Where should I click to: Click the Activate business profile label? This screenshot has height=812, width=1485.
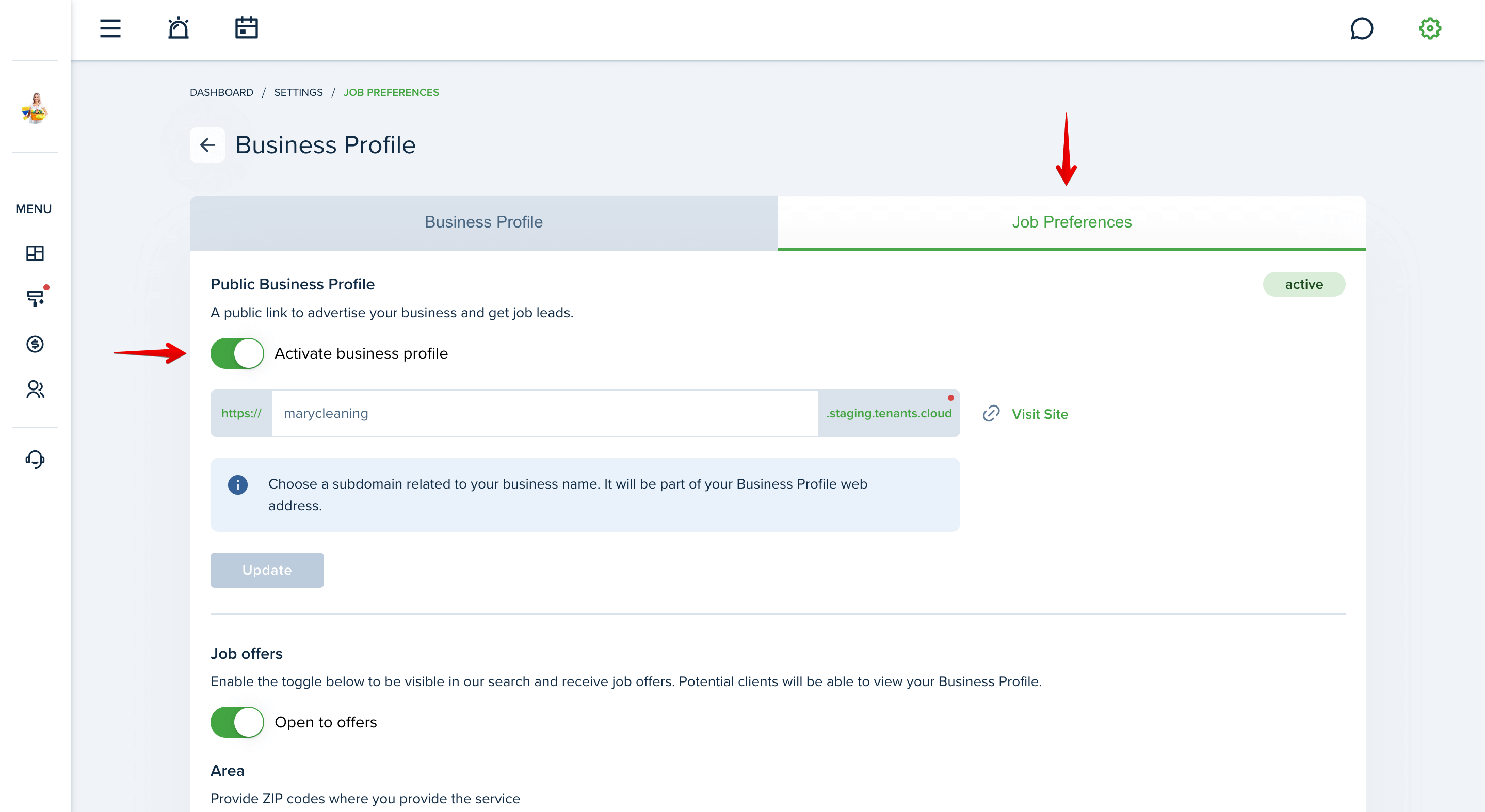click(x=361, y=353)
